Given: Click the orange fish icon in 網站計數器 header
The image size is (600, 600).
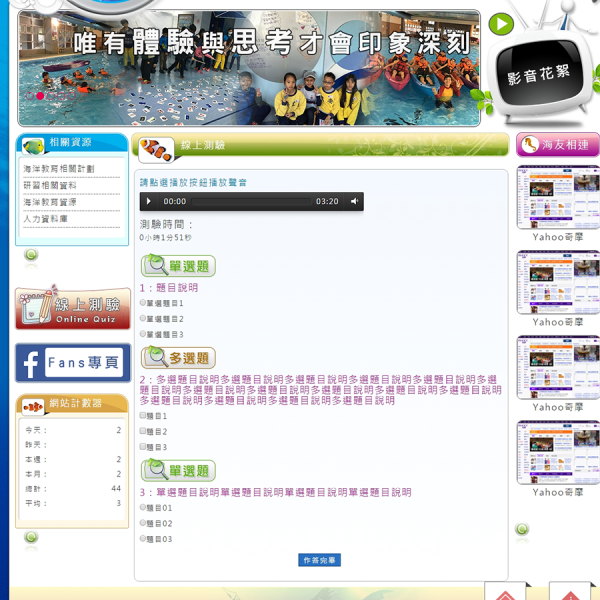Looking at the screenshot, I should tap(33, 407).
